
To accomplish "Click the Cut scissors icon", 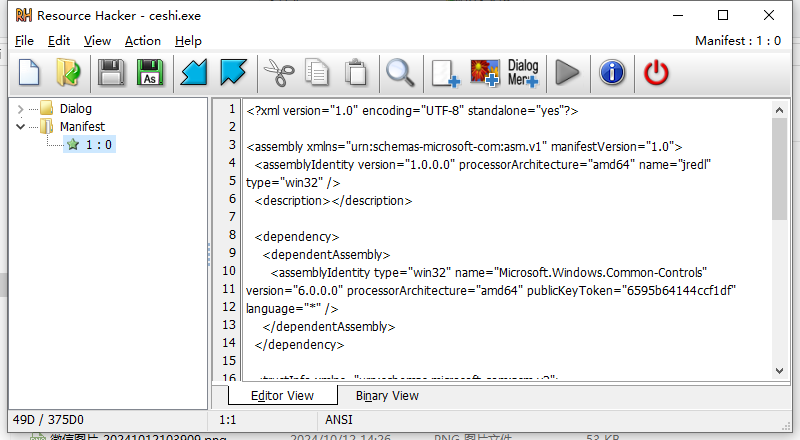I will (x=277, y=72).
